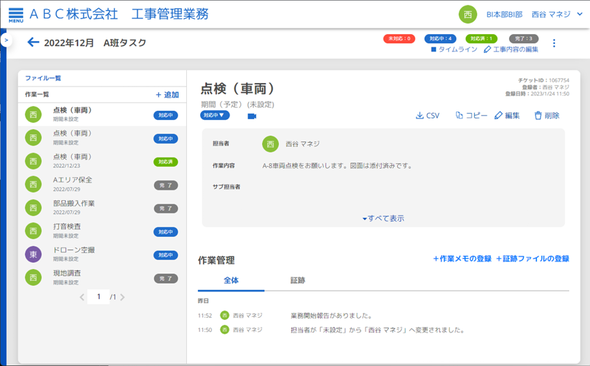This screenshot has height=366, width=590.
Task: Select 点検(車両) task dated 2022/12/23
Action: (102, 161)
